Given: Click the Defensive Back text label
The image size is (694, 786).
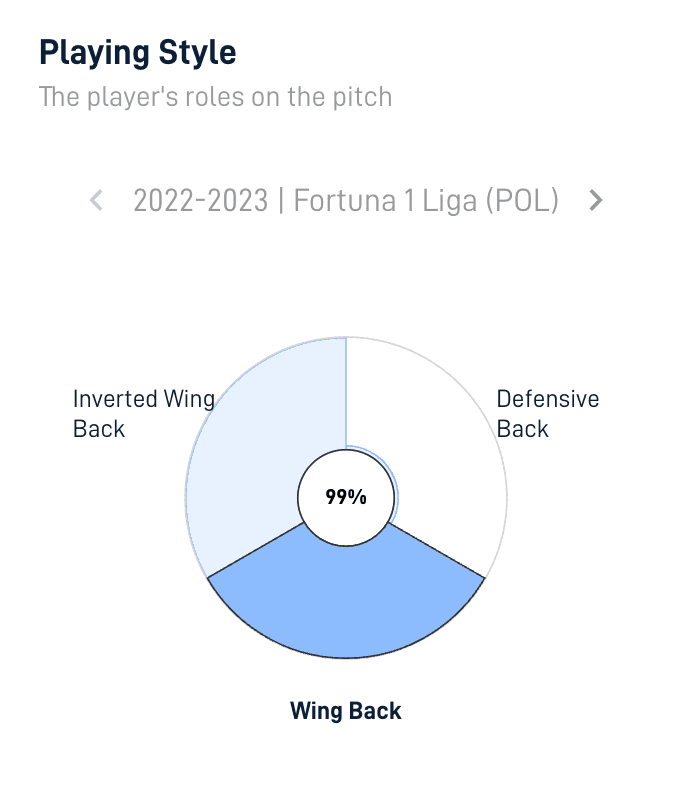Looking at the screenshot, I should (x=548, y=414).
